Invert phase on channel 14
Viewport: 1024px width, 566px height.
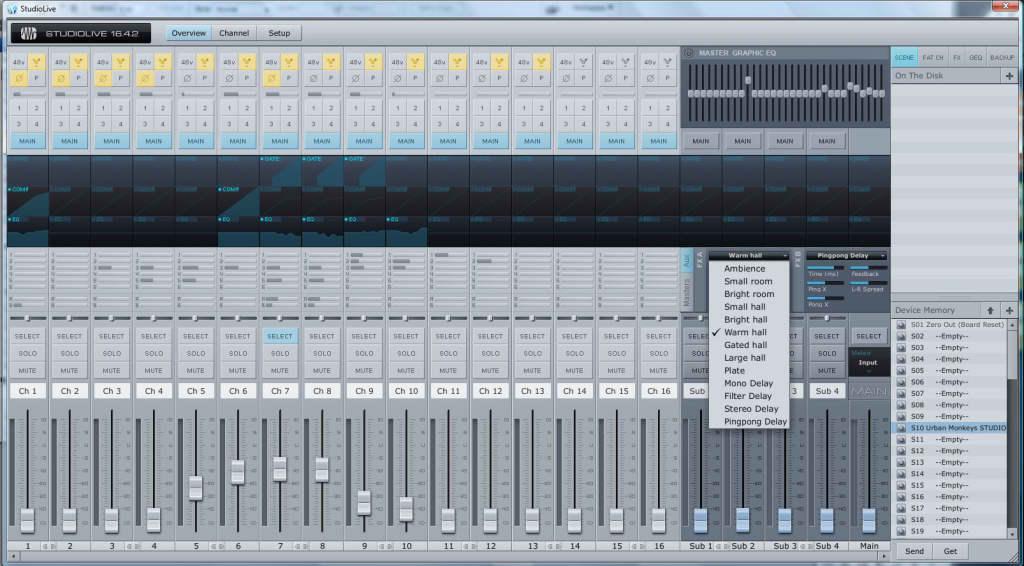[x=566, y=78]
